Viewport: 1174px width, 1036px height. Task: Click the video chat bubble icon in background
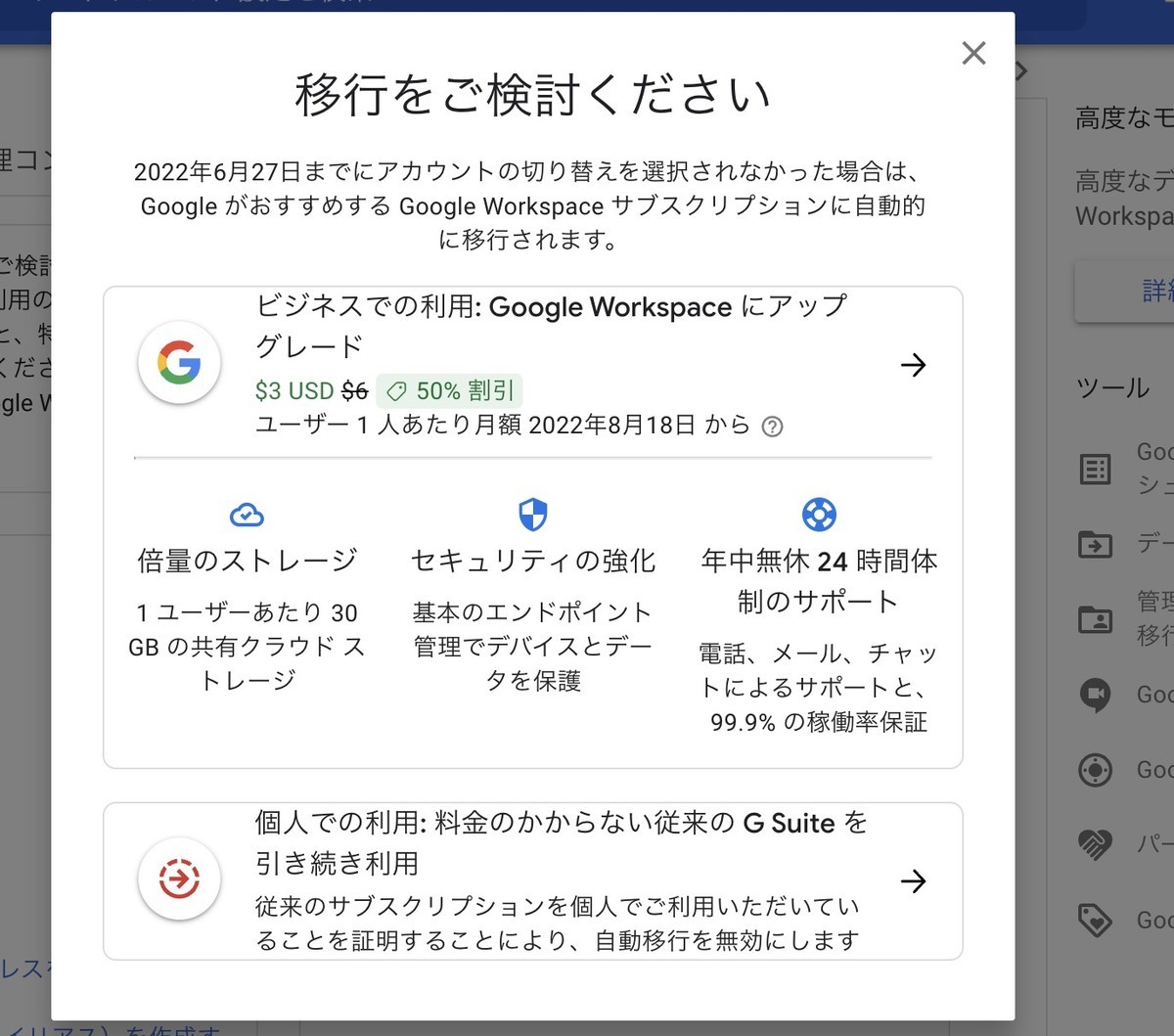[x=1095, y=696]
